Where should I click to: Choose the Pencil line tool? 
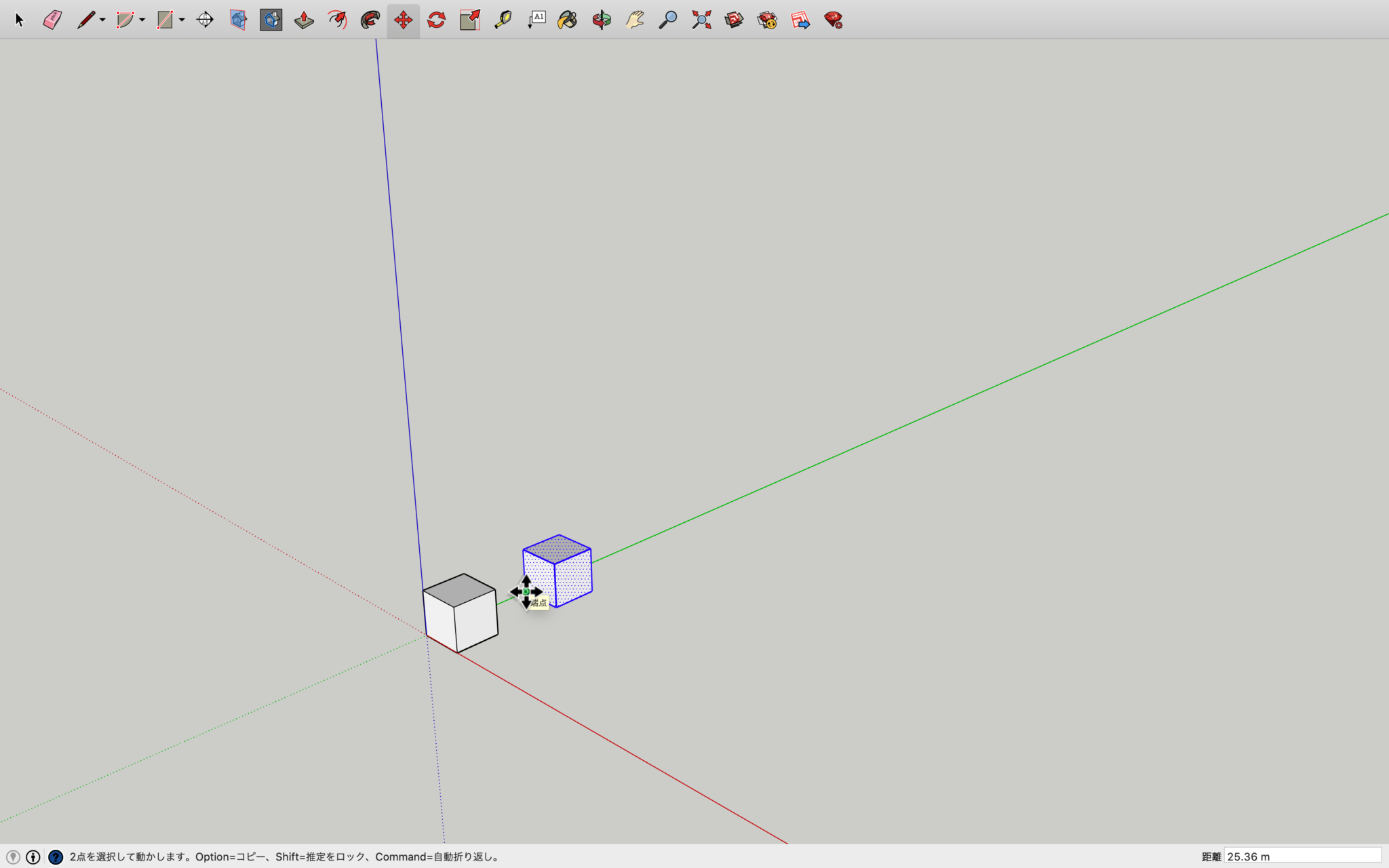pos(85,20)
